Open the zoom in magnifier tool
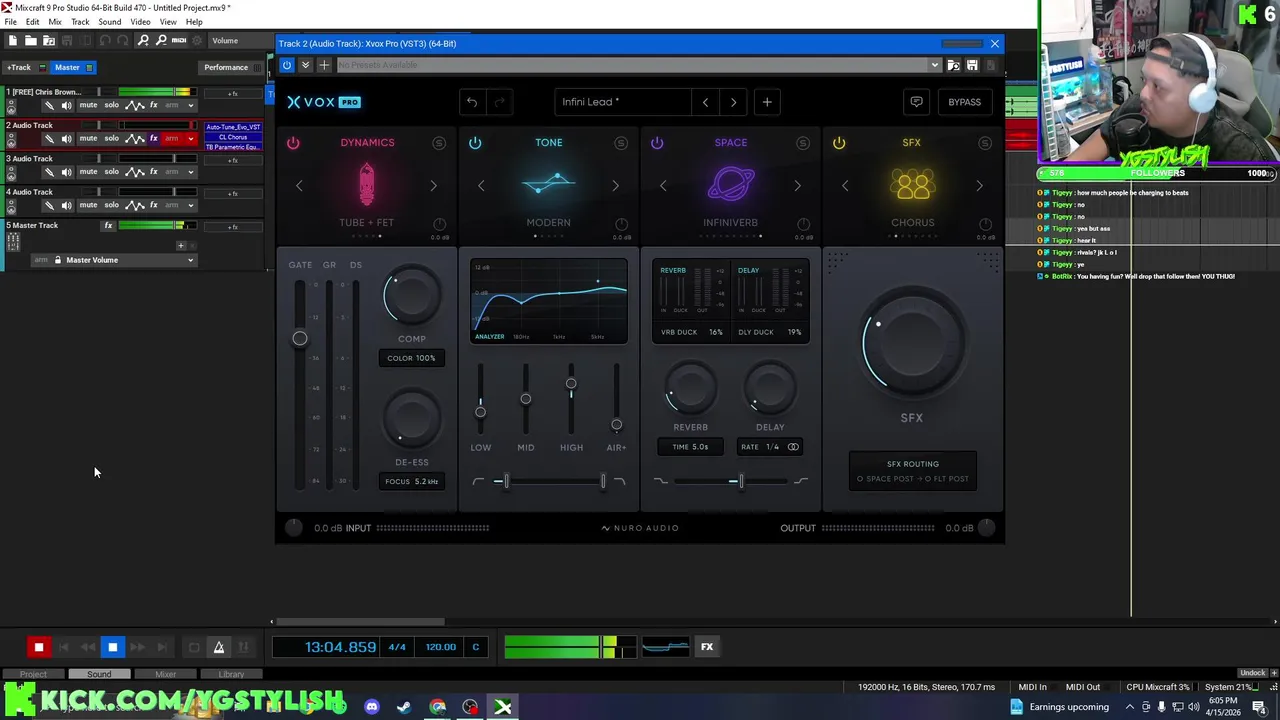1280x720 pixels. [x=143, y=40]
